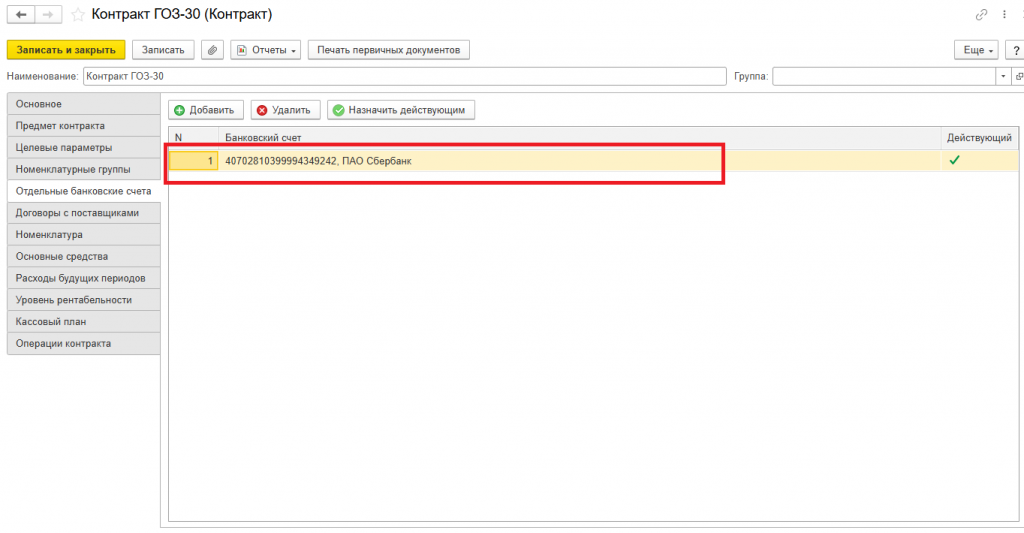1024x533 pixels.
Task: Click into the Наименование input field
Action: [404, 76]
